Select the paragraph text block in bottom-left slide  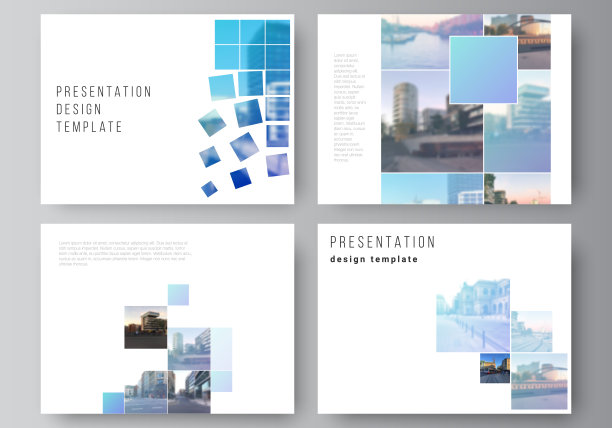123,254
